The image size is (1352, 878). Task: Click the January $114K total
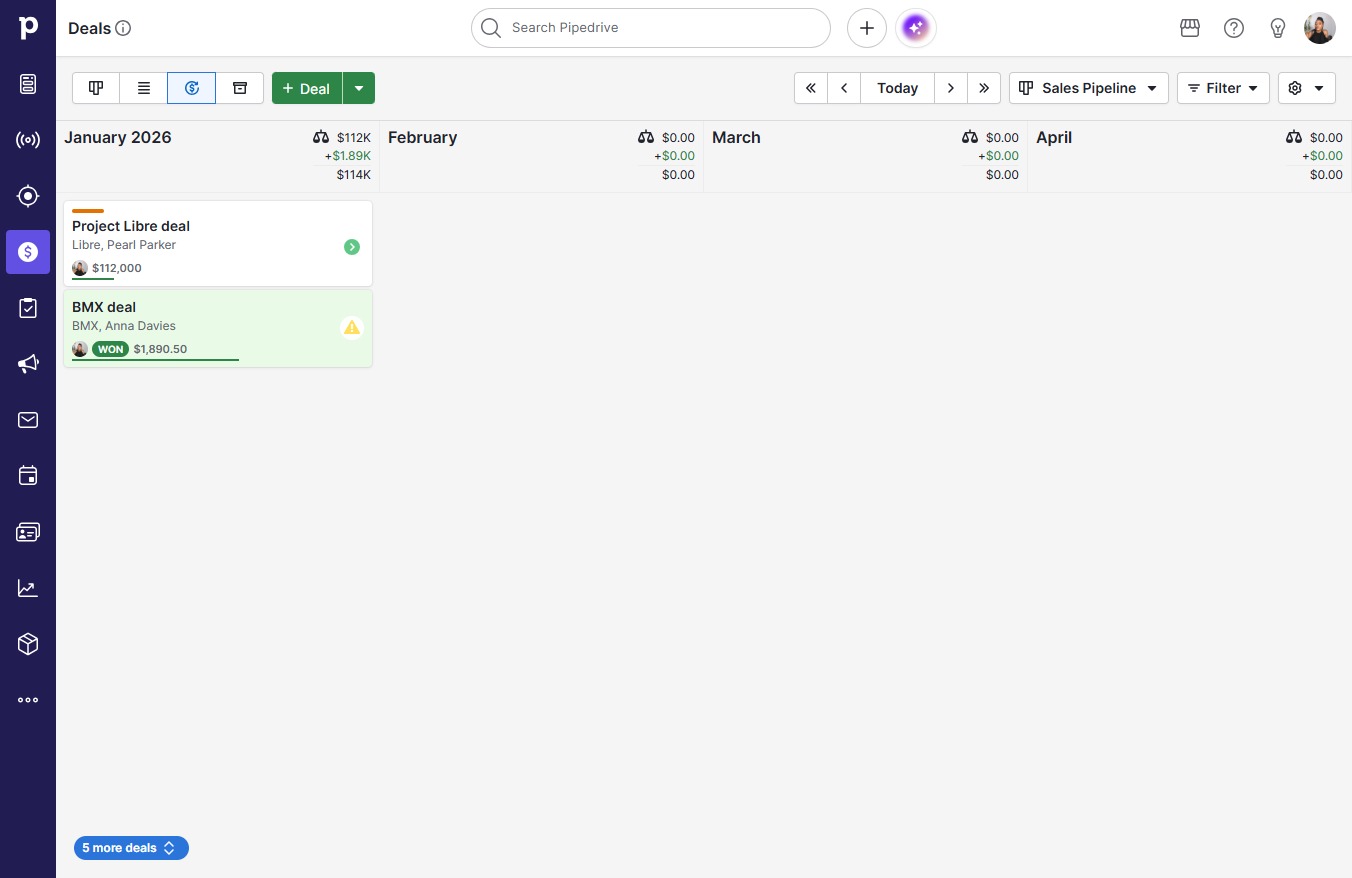click(354, 175)
